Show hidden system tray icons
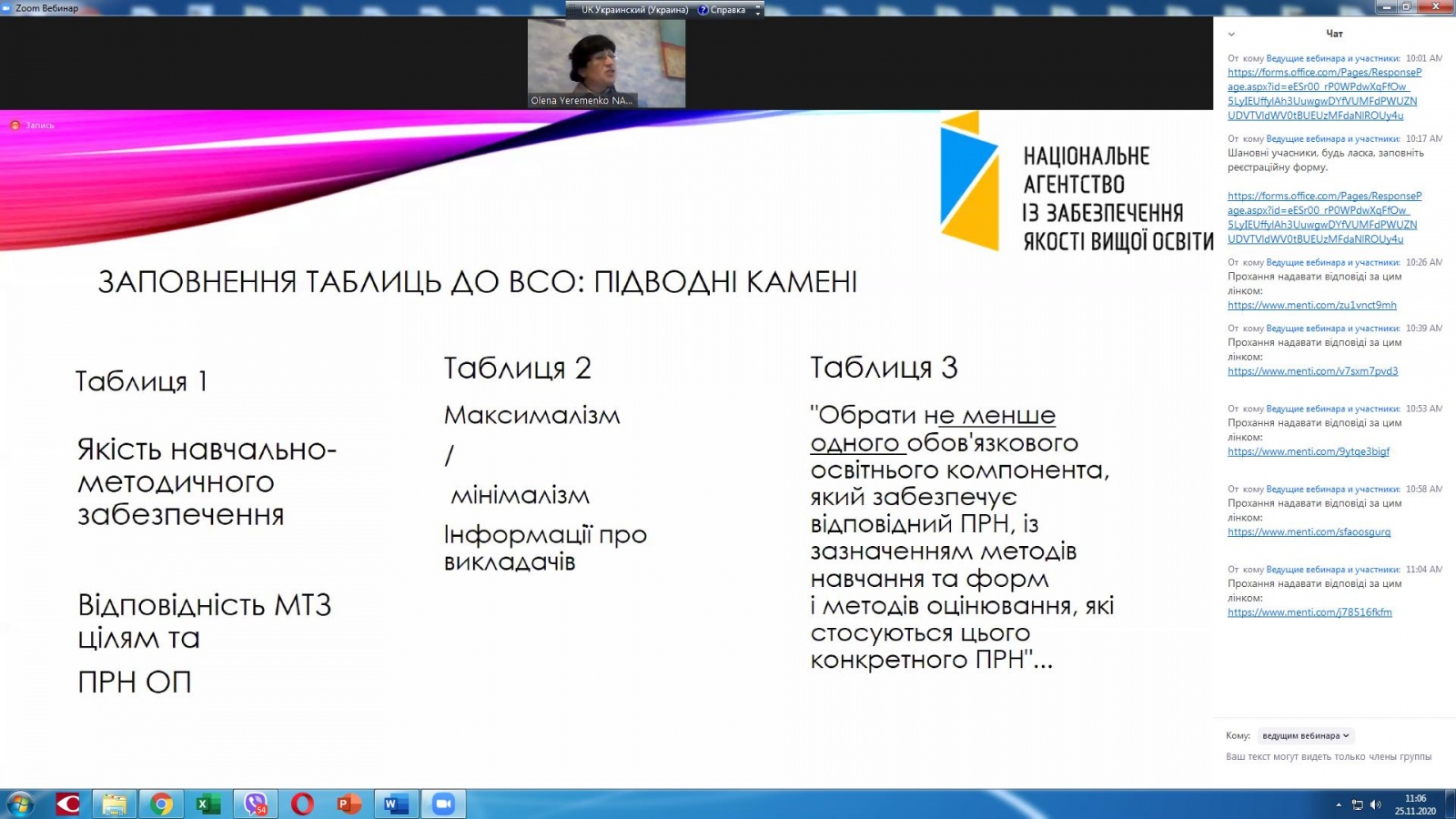This screenshot has width=1456, height=819. (1339, 804)
